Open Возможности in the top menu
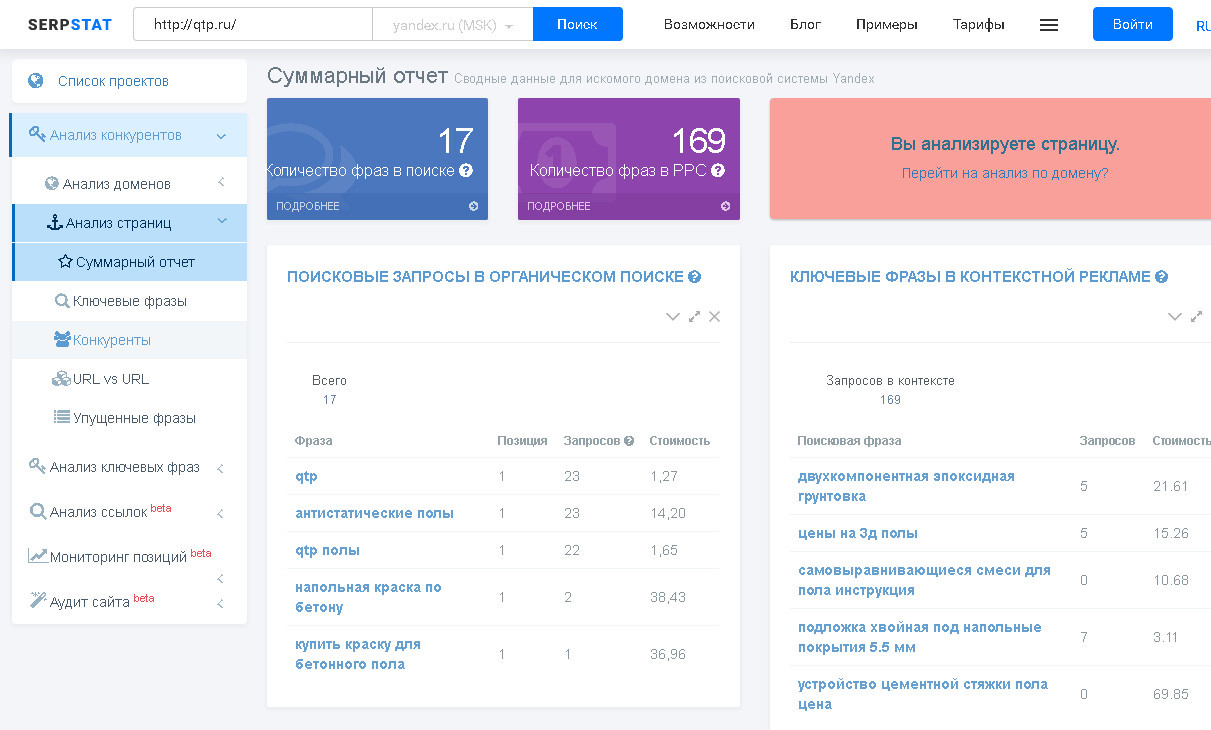The width and height of the screenshot is (1211, 730). click(709, 25)
